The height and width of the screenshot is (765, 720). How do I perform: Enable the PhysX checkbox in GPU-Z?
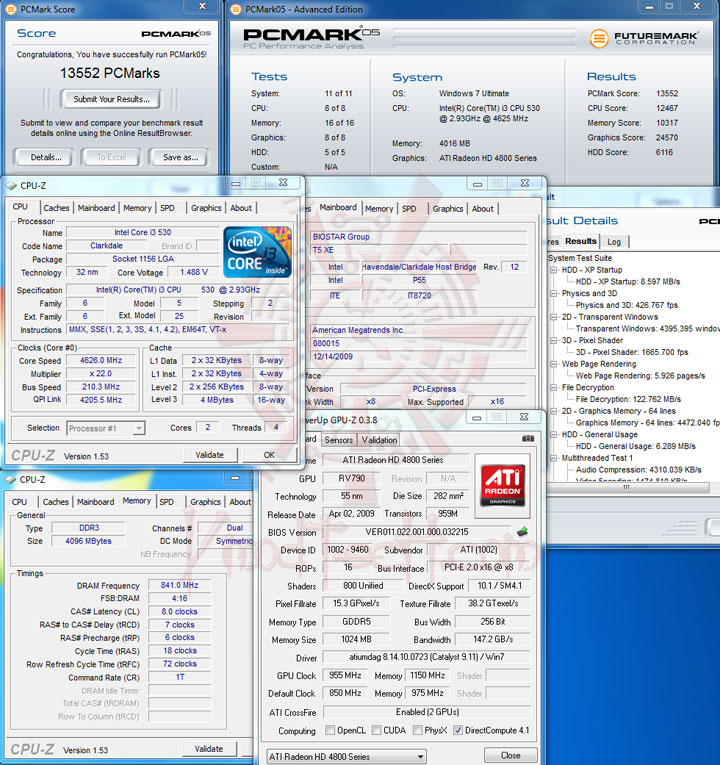(417, 730)
